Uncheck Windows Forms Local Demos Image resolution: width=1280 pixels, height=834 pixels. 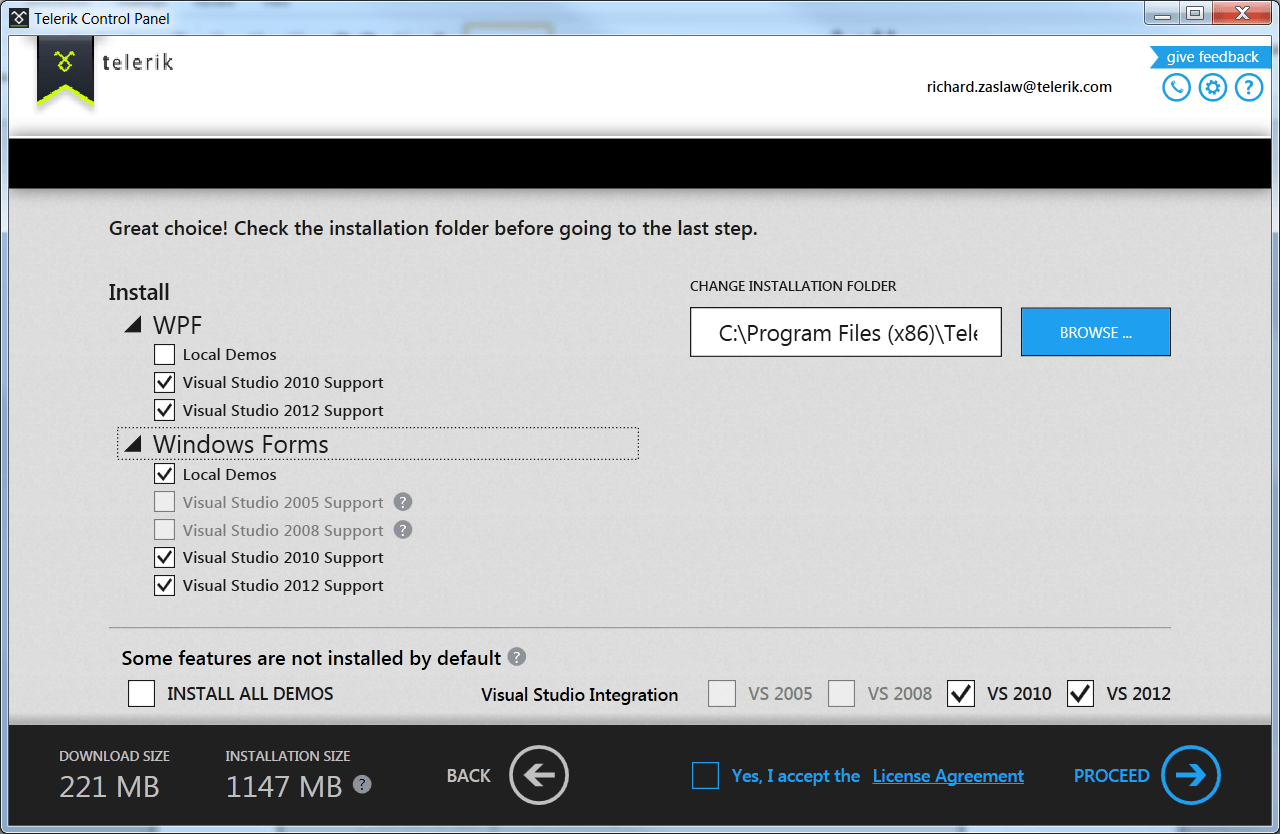coord(165,474)
